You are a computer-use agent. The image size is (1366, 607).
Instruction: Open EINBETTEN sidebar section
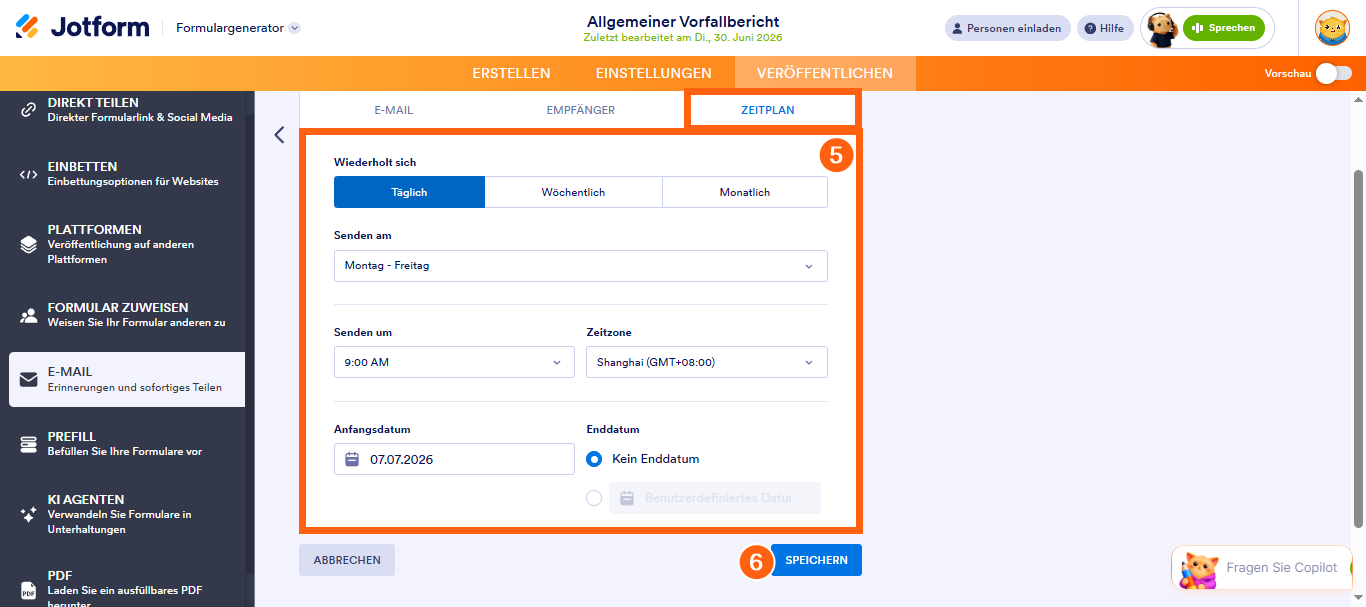(x=127, y=174)
